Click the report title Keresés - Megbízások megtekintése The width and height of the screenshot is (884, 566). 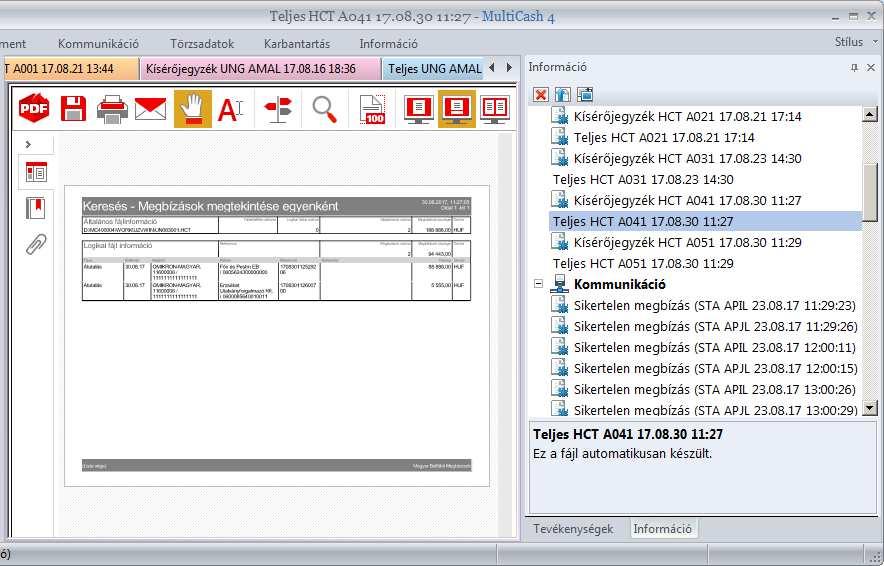[211, 206]
